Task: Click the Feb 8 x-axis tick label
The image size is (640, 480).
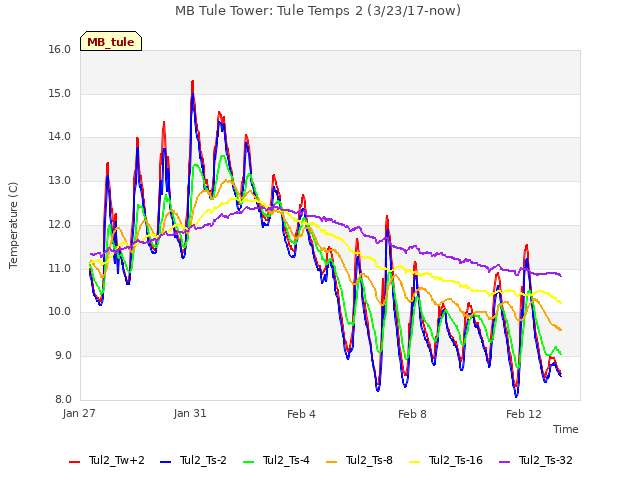Action: [412, 414]
